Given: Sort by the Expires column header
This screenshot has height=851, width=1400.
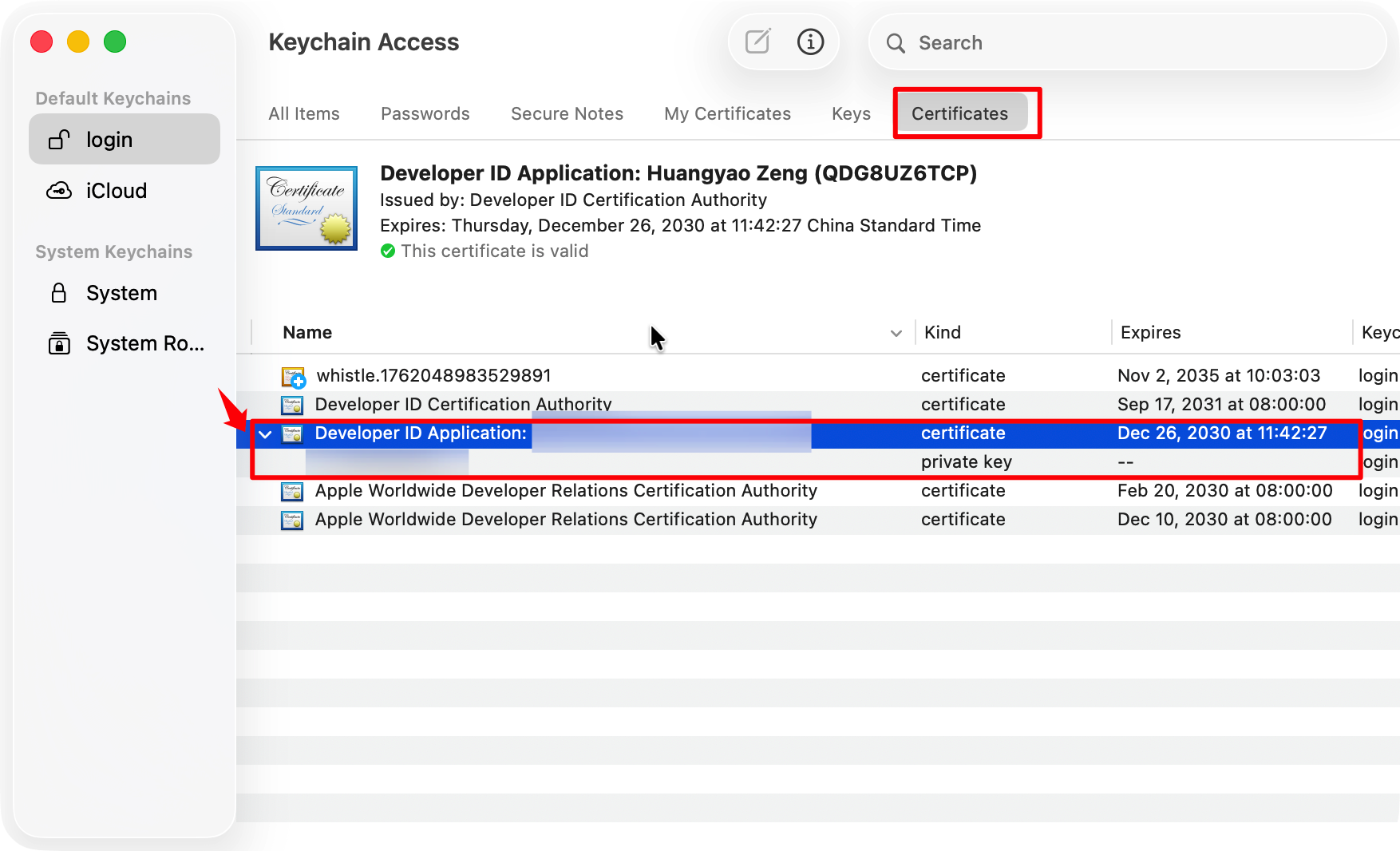Looking at the screenshot, I should click(1150, 333).
